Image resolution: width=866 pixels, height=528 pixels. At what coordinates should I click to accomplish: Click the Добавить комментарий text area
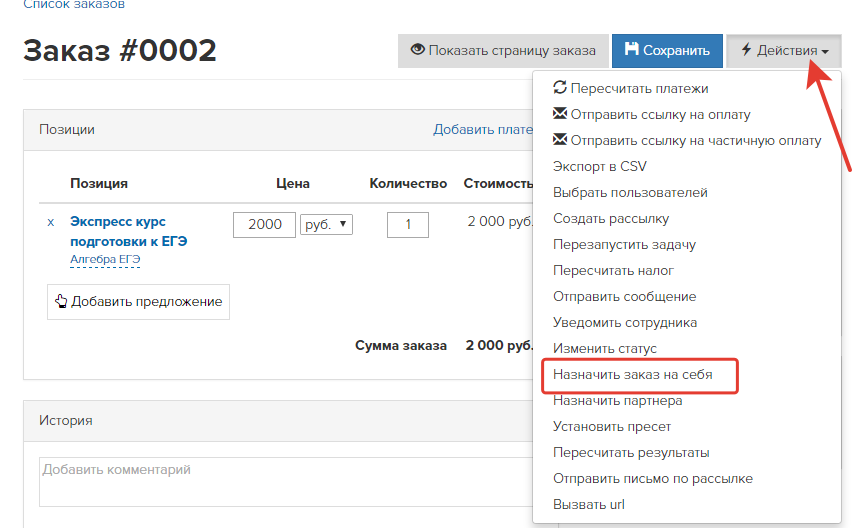pos(286,482)
